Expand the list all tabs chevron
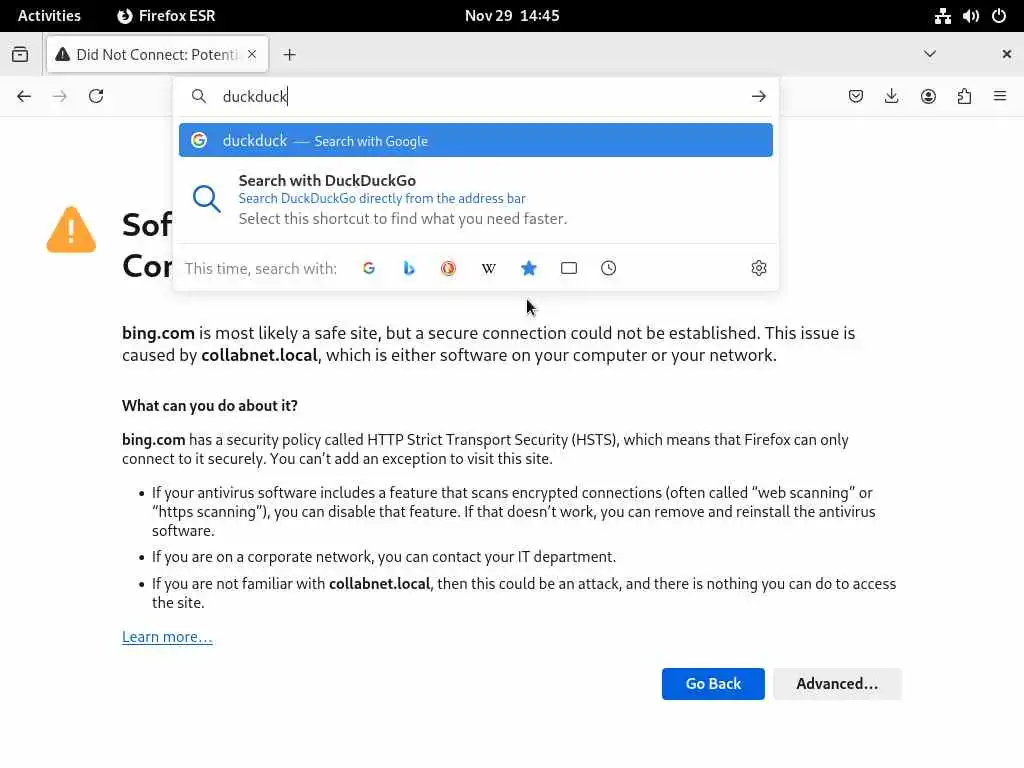Screen dimensions: 1024x768 pos(930,54)
